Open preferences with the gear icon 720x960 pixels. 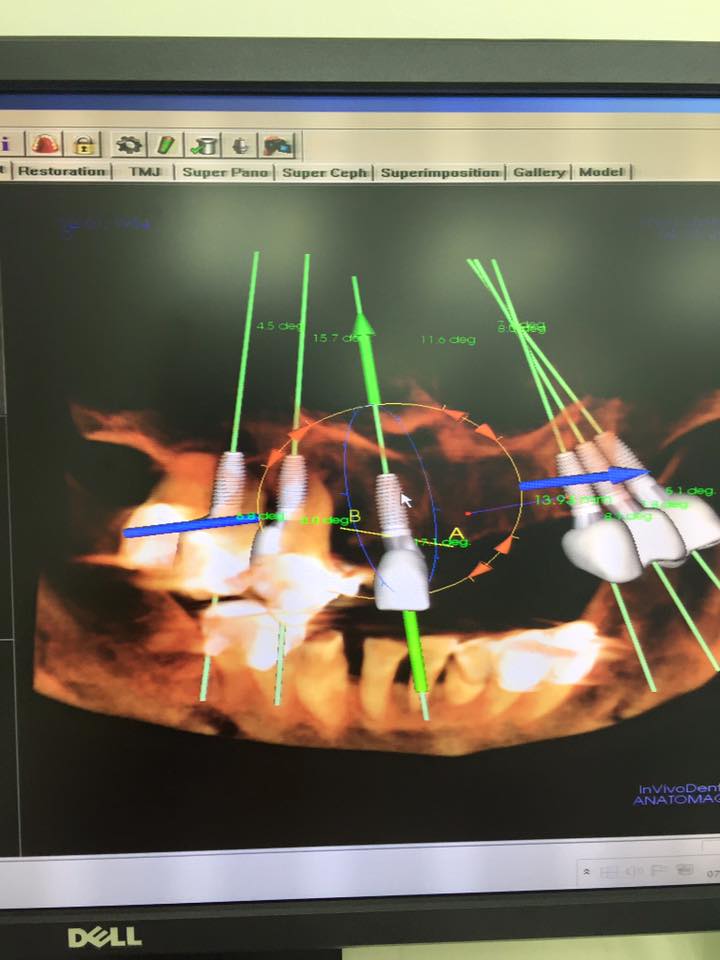[x=129, y=145]
